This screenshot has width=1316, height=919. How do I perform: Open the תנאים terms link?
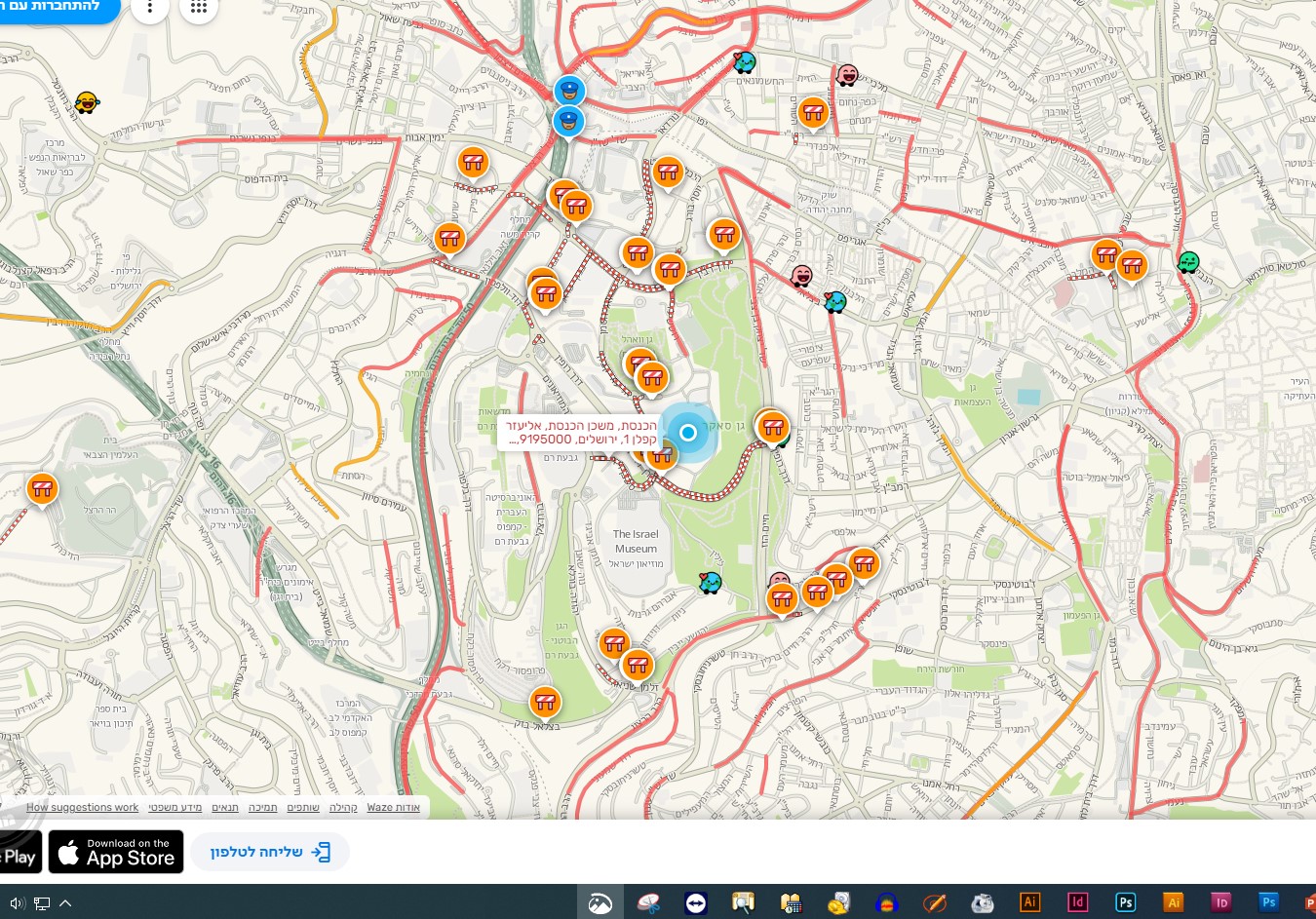(x=225, y=808)
